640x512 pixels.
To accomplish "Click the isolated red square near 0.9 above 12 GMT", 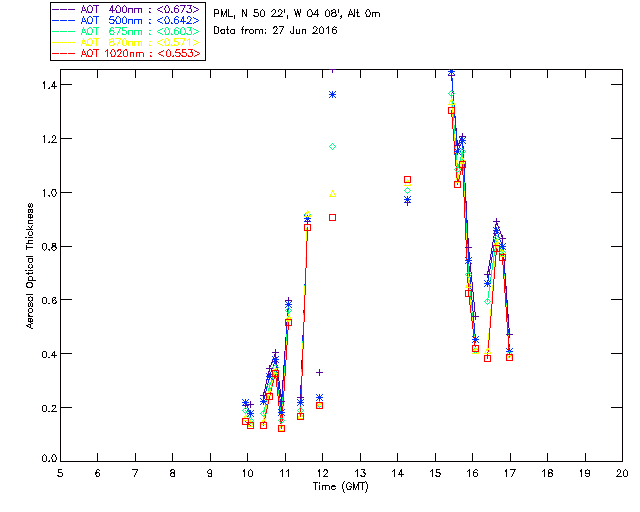I will [x=332, y=217].
